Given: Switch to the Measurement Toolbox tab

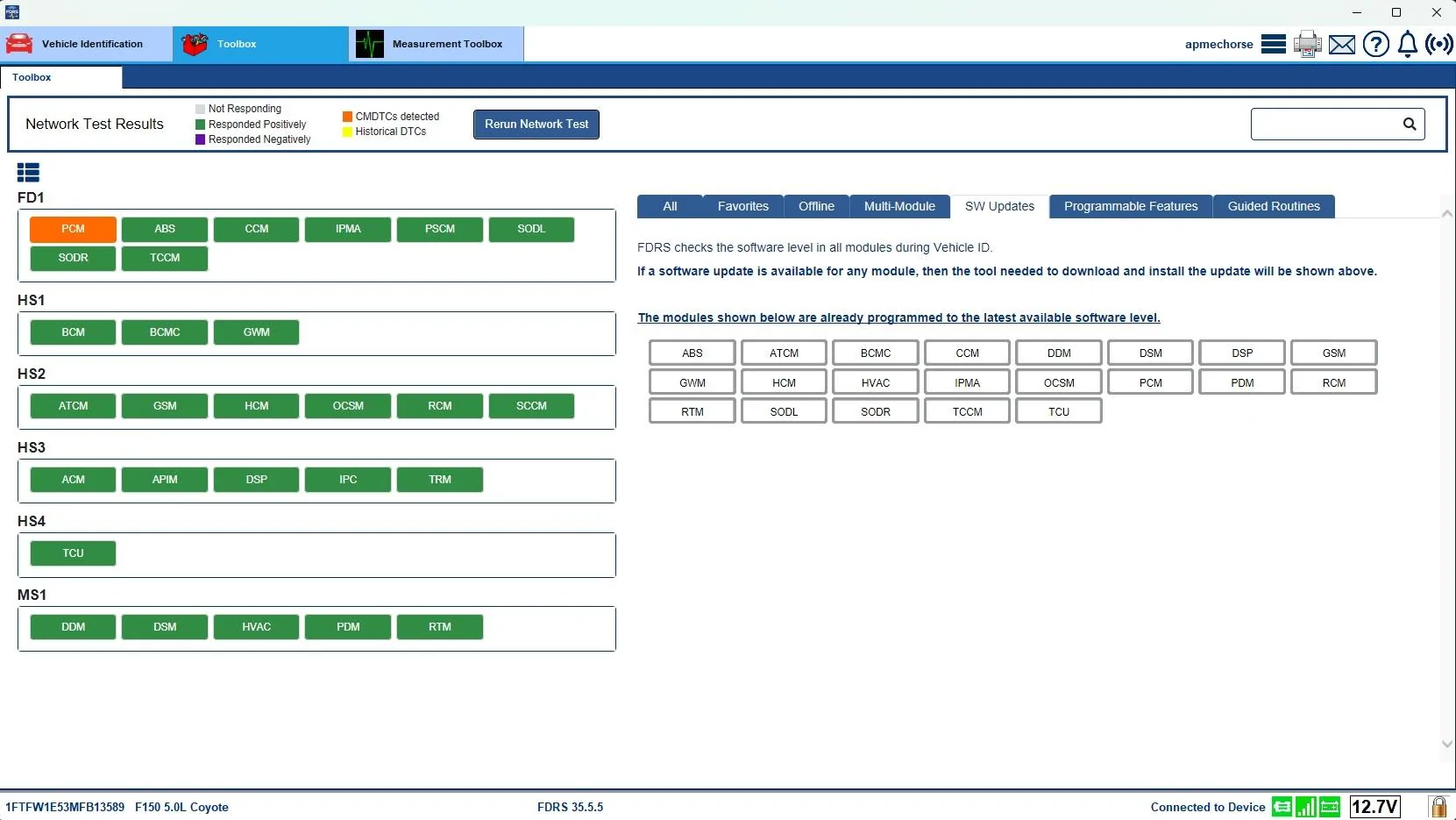Looking at the screenshot, I should 437,44.
